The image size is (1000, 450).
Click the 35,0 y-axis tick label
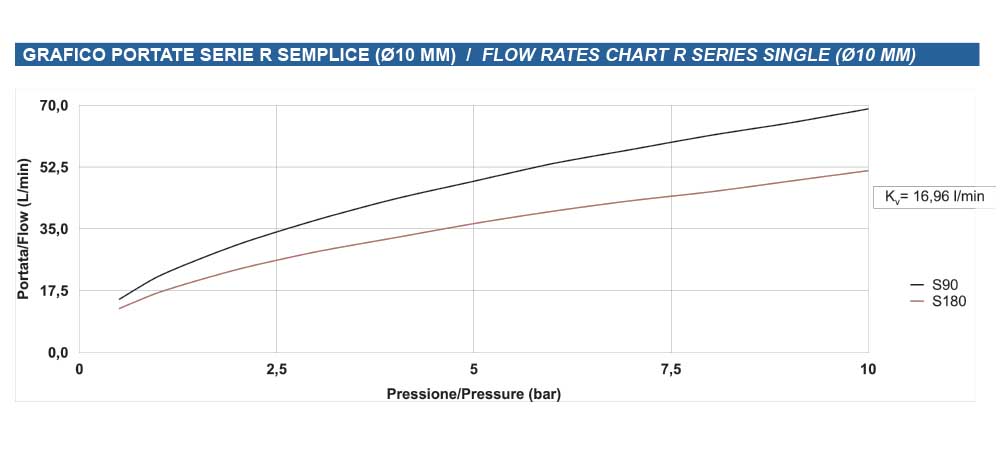(53, 229)
